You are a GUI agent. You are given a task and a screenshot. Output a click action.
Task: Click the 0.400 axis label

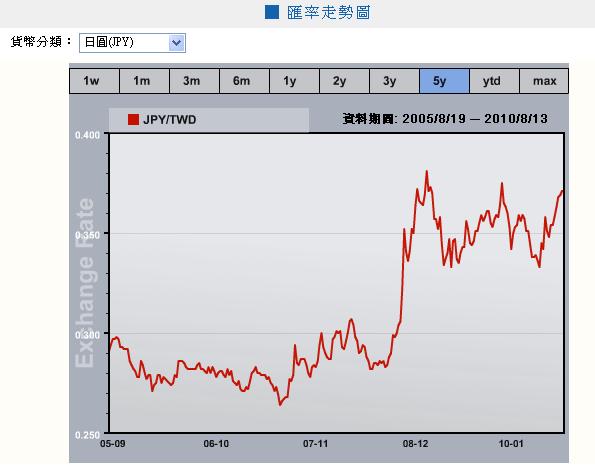click(x=87, y=135)
